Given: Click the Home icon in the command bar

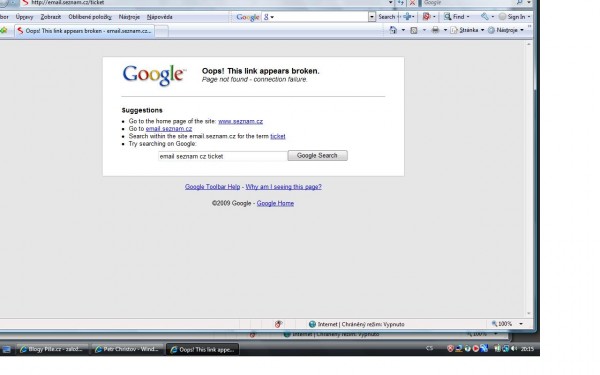Looking at the screenshot, I should coord(393,30).
